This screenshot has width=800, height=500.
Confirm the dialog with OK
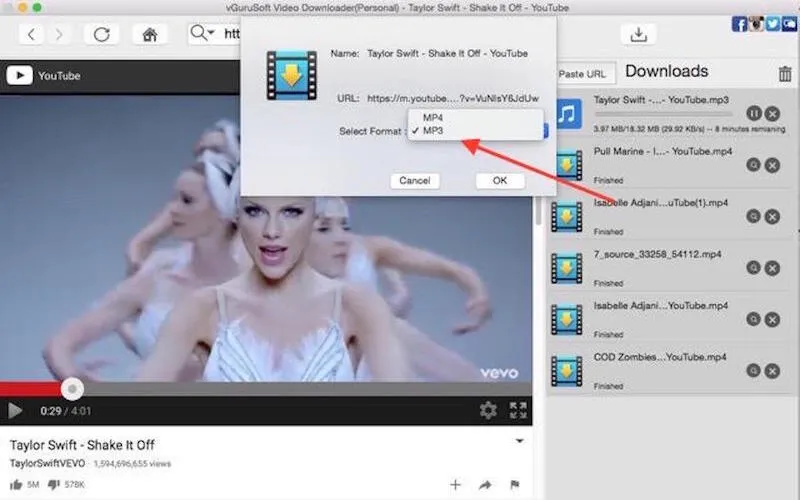tap(500, 181)
